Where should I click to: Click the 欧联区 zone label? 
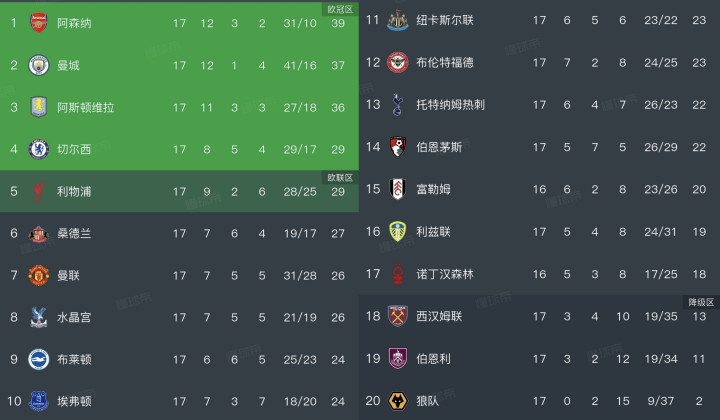pos(340,177)
